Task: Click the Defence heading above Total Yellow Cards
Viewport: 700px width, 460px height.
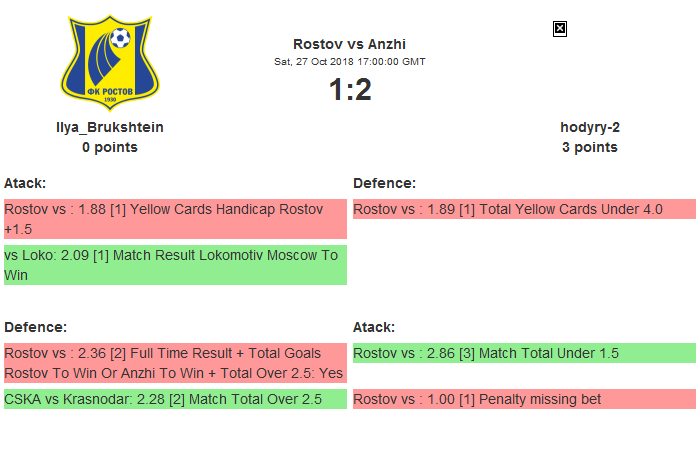Action: coord(384,183)
